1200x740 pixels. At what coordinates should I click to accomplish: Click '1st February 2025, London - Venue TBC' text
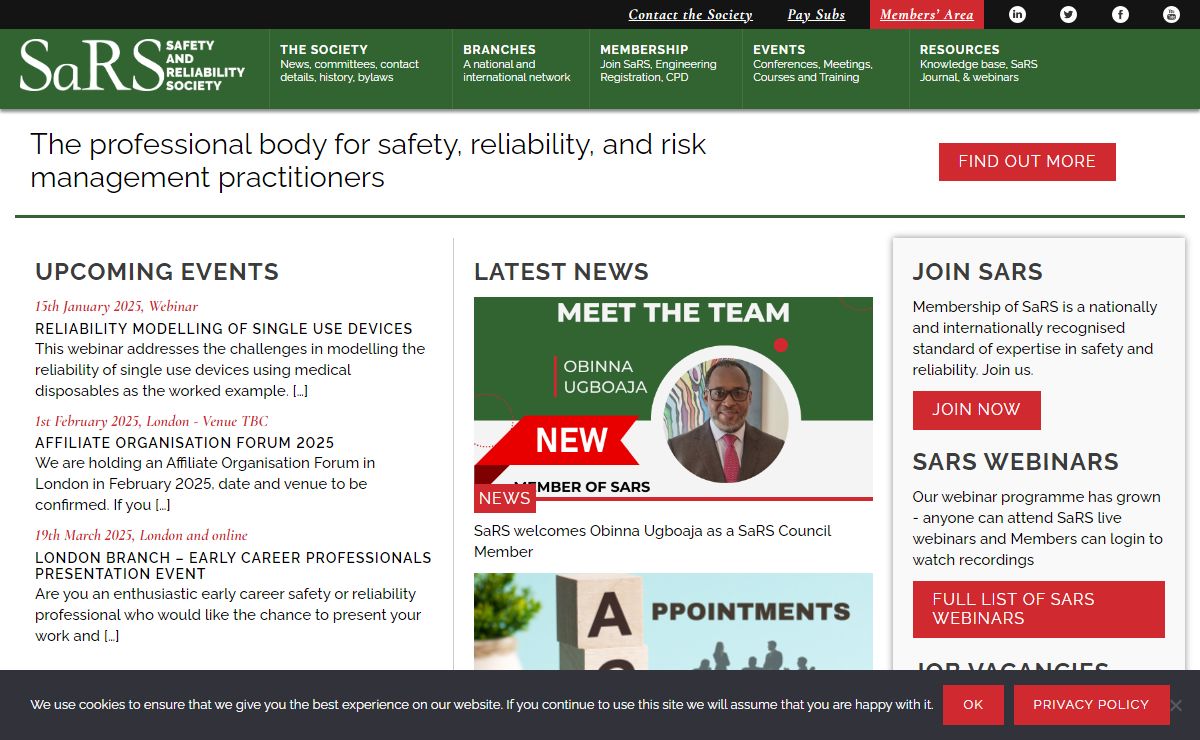click(x=151, y=421)
